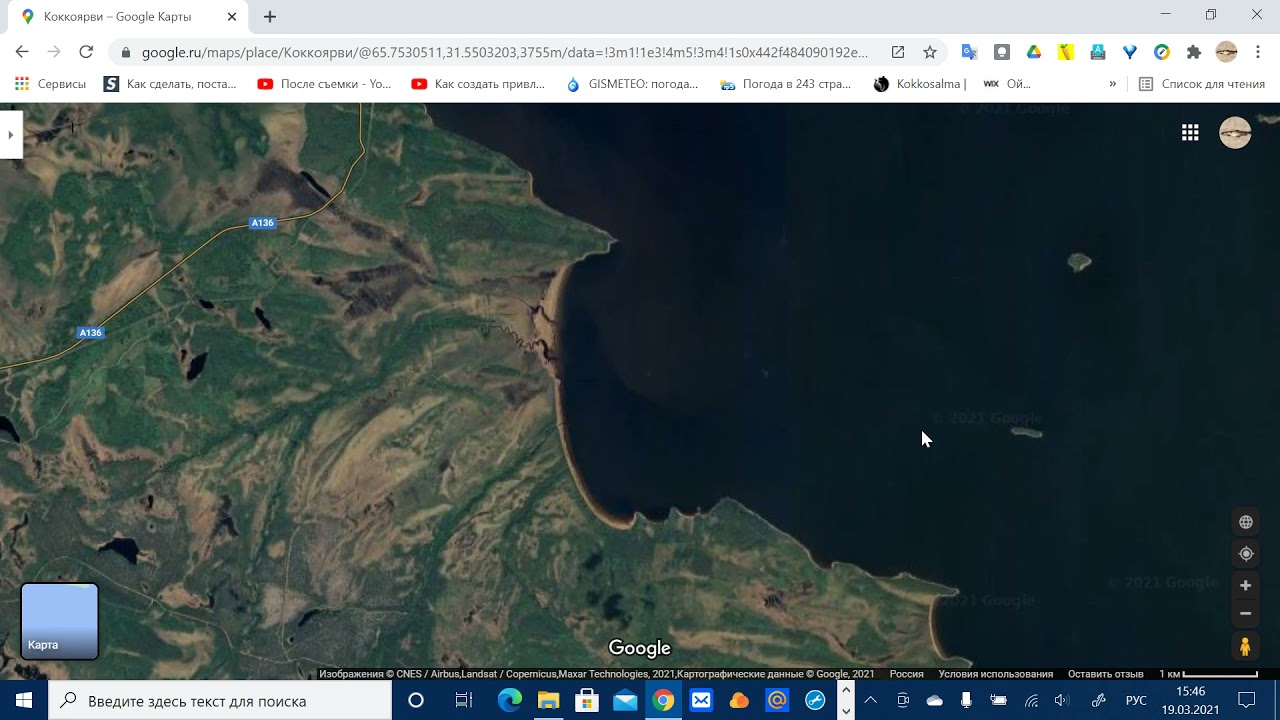Open the Google Translate extension
This screenshot has height=720, width=1280.
[x=969, y=52]
